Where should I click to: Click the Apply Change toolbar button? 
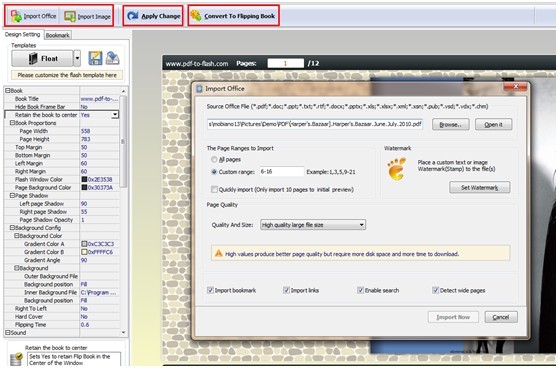(153, 16)
